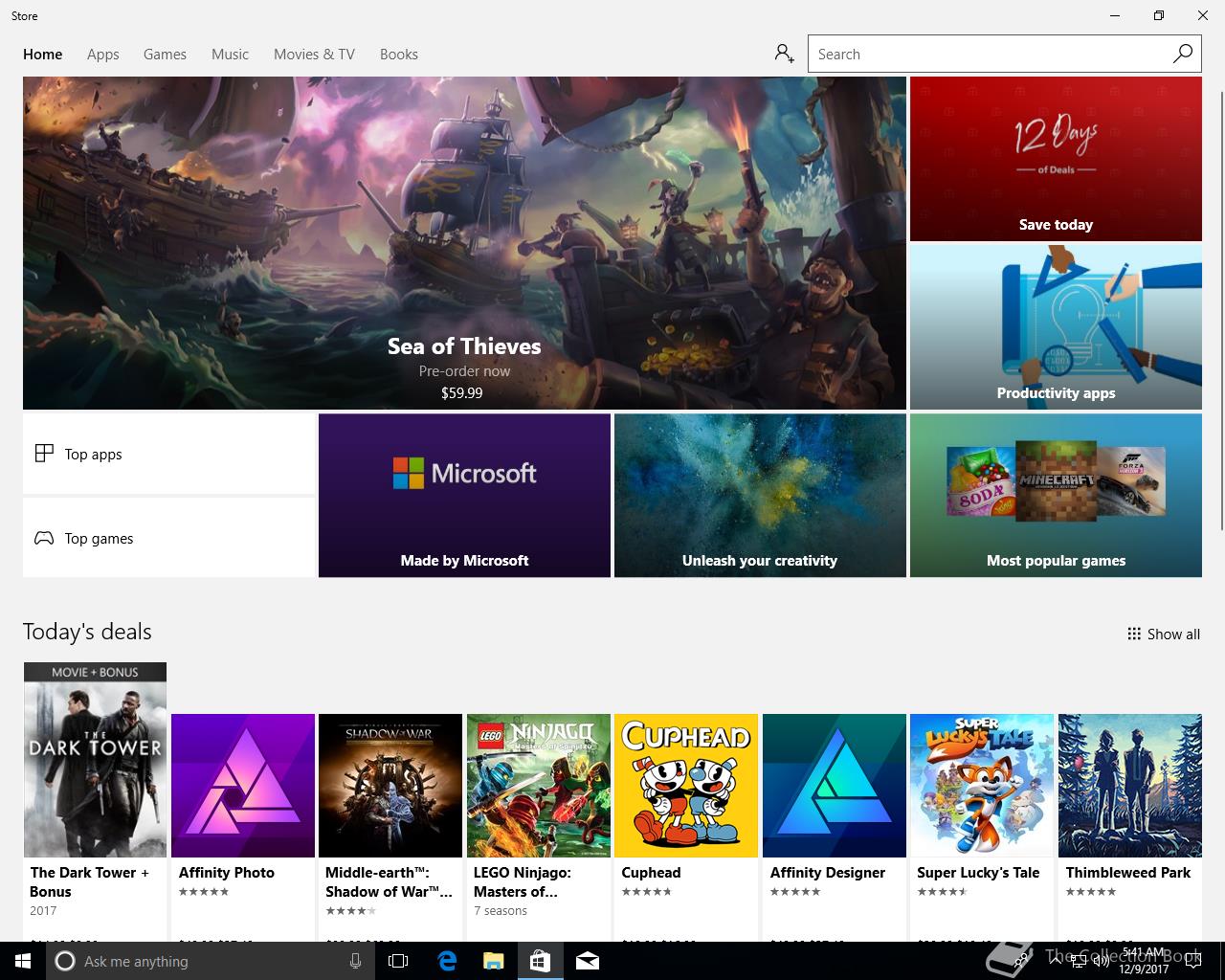1225x980 pixels.
Task: Open the Home tab
Action: point(42,55)
